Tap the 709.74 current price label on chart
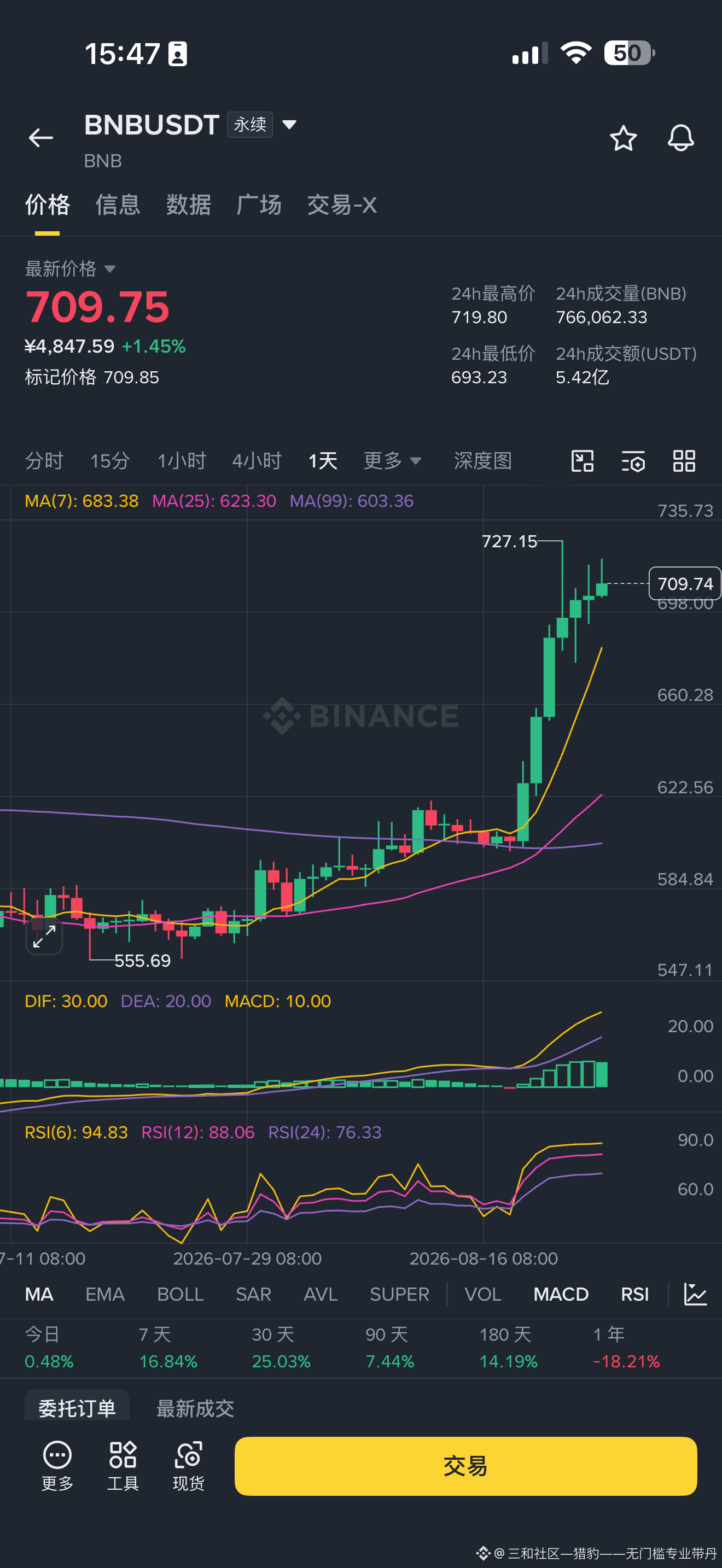The height and width of the screenshot is (1568, 722). click(685, 583)
